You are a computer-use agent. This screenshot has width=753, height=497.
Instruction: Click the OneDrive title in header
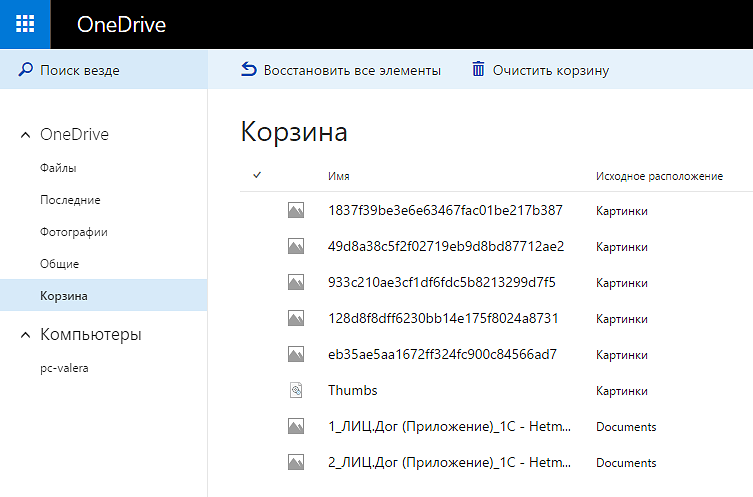coord(121,24)
